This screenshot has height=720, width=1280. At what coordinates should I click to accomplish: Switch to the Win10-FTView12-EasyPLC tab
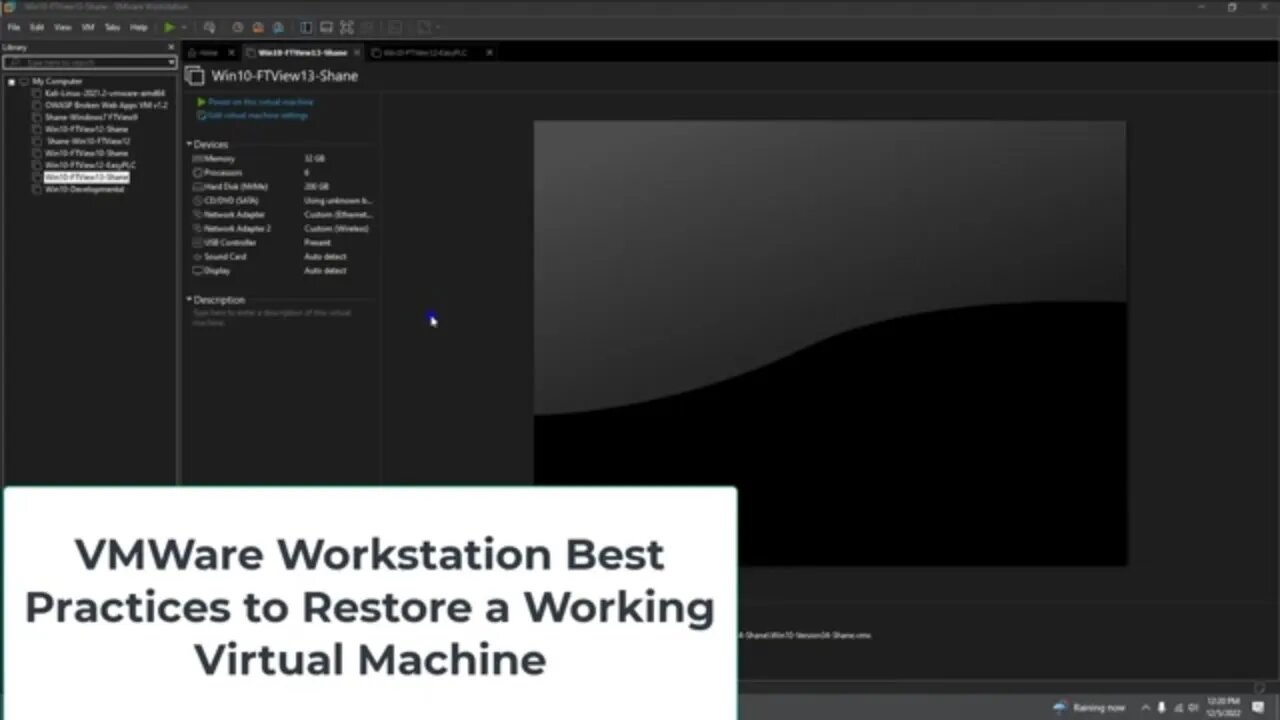coord(425,52)
